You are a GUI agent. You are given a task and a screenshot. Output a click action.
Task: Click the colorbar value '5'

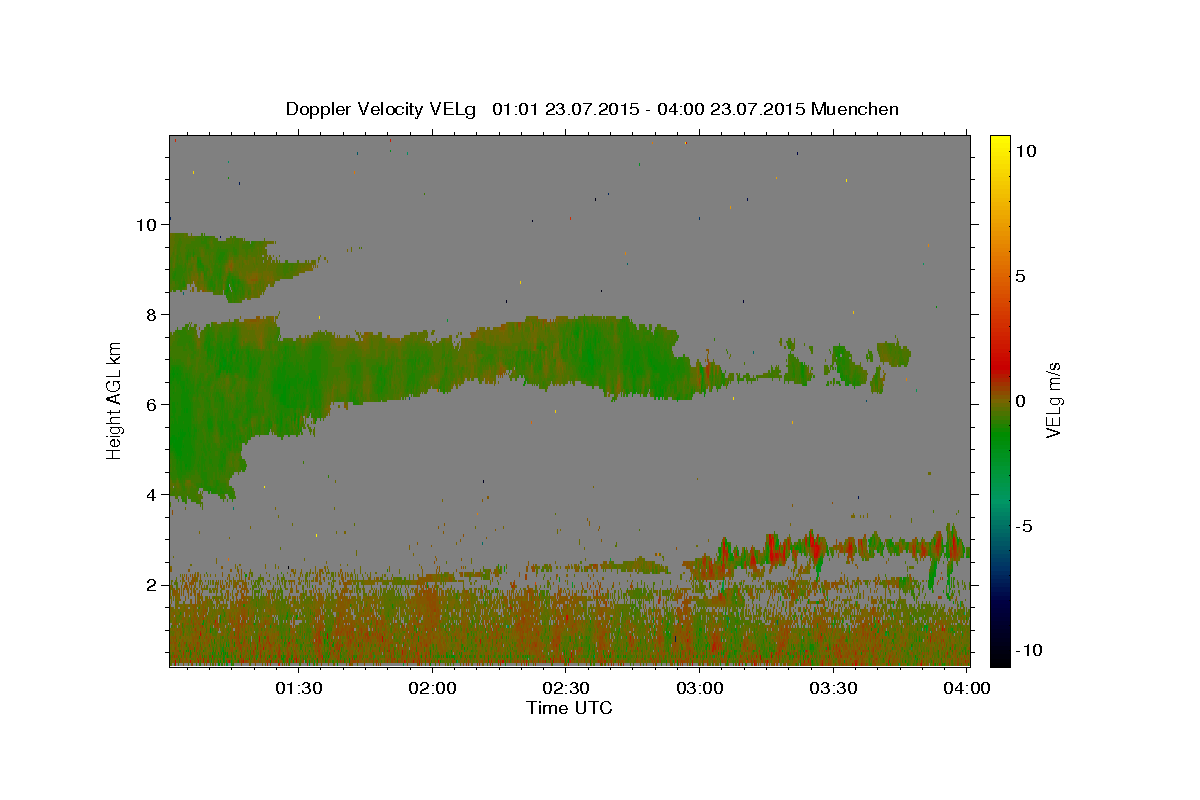click(1020, 276)
